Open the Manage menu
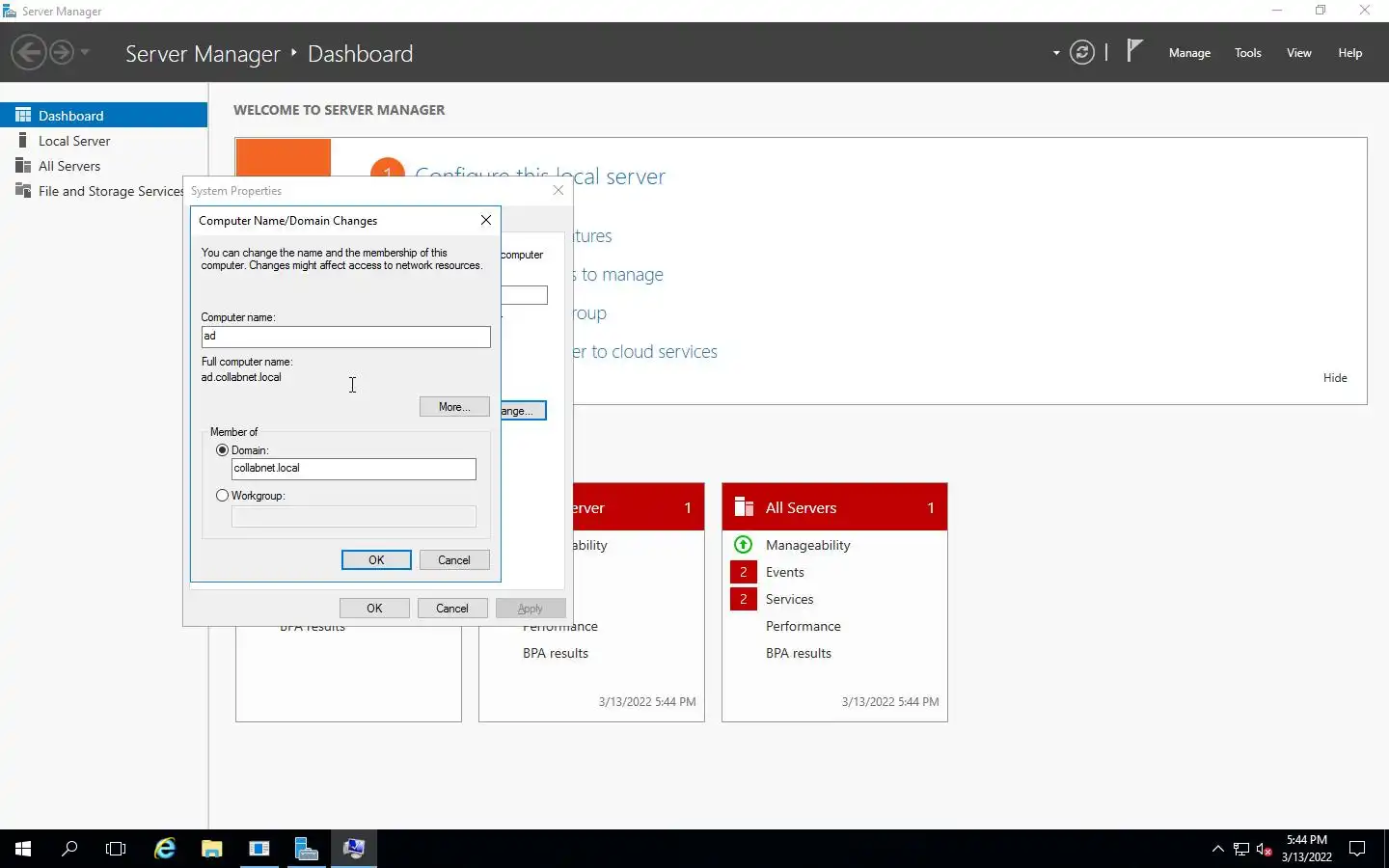This screenshot has width=1389, height=868. tap(1189, 53)
